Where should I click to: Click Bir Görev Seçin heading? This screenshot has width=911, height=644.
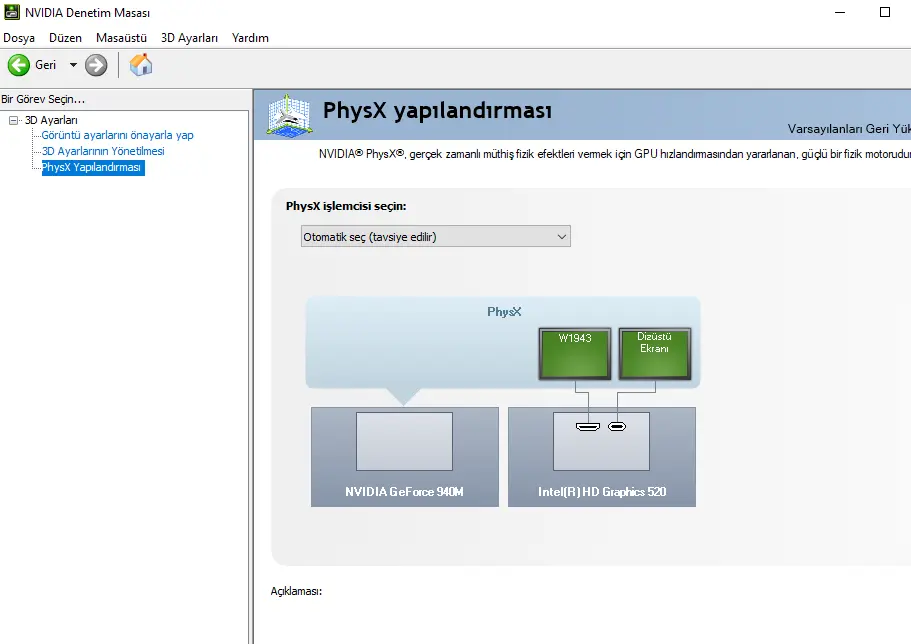(x=43, y=99)
